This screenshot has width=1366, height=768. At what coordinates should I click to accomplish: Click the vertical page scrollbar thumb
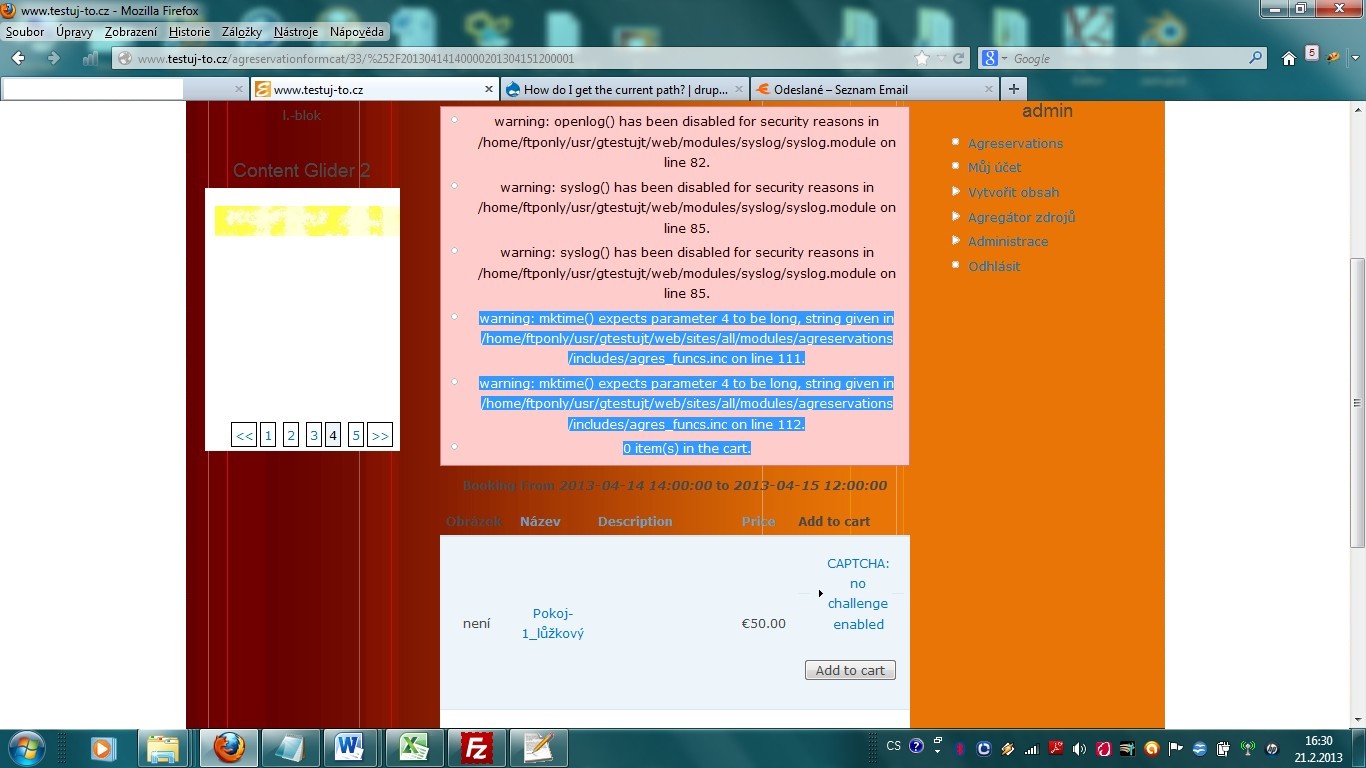1357,402
